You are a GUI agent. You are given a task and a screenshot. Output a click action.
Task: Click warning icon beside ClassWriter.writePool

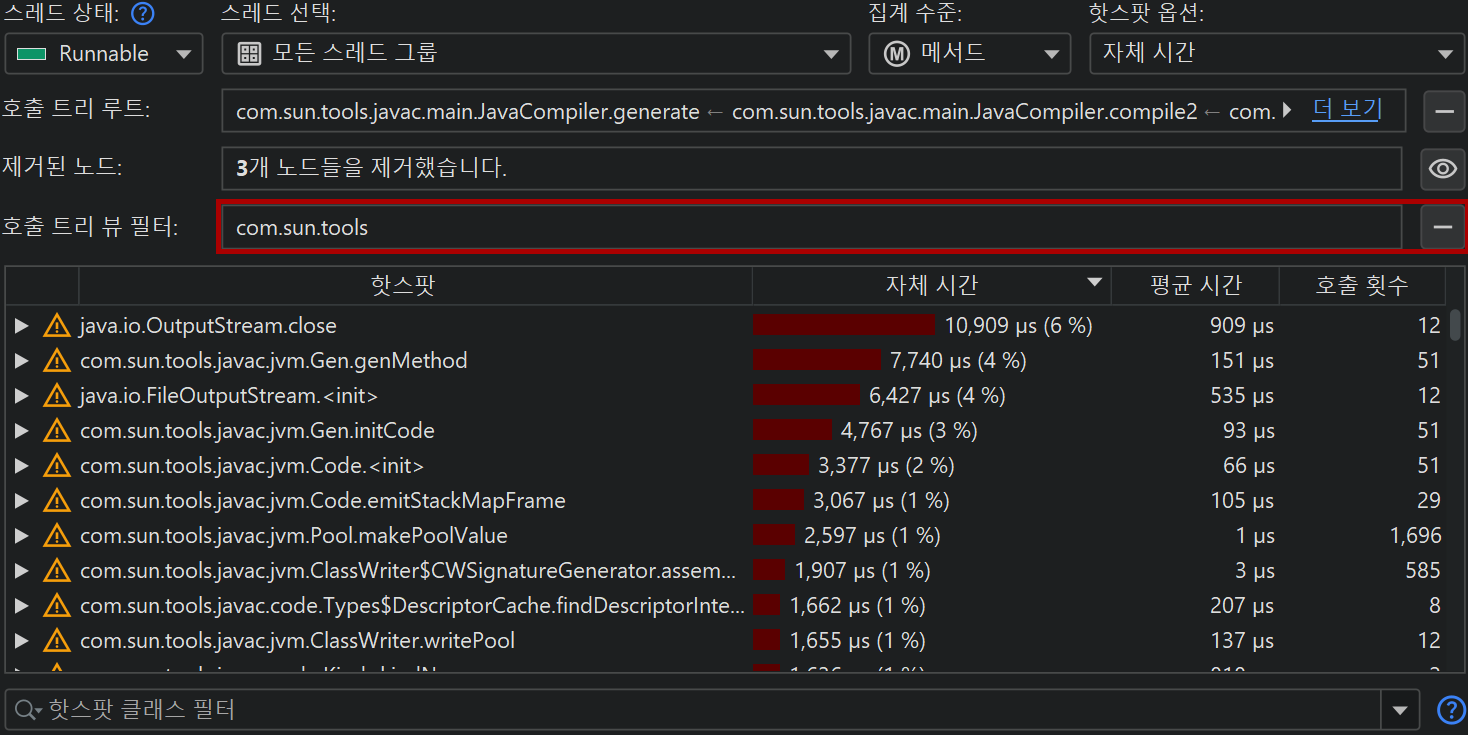pyautogui.click(x=57, y=640)
